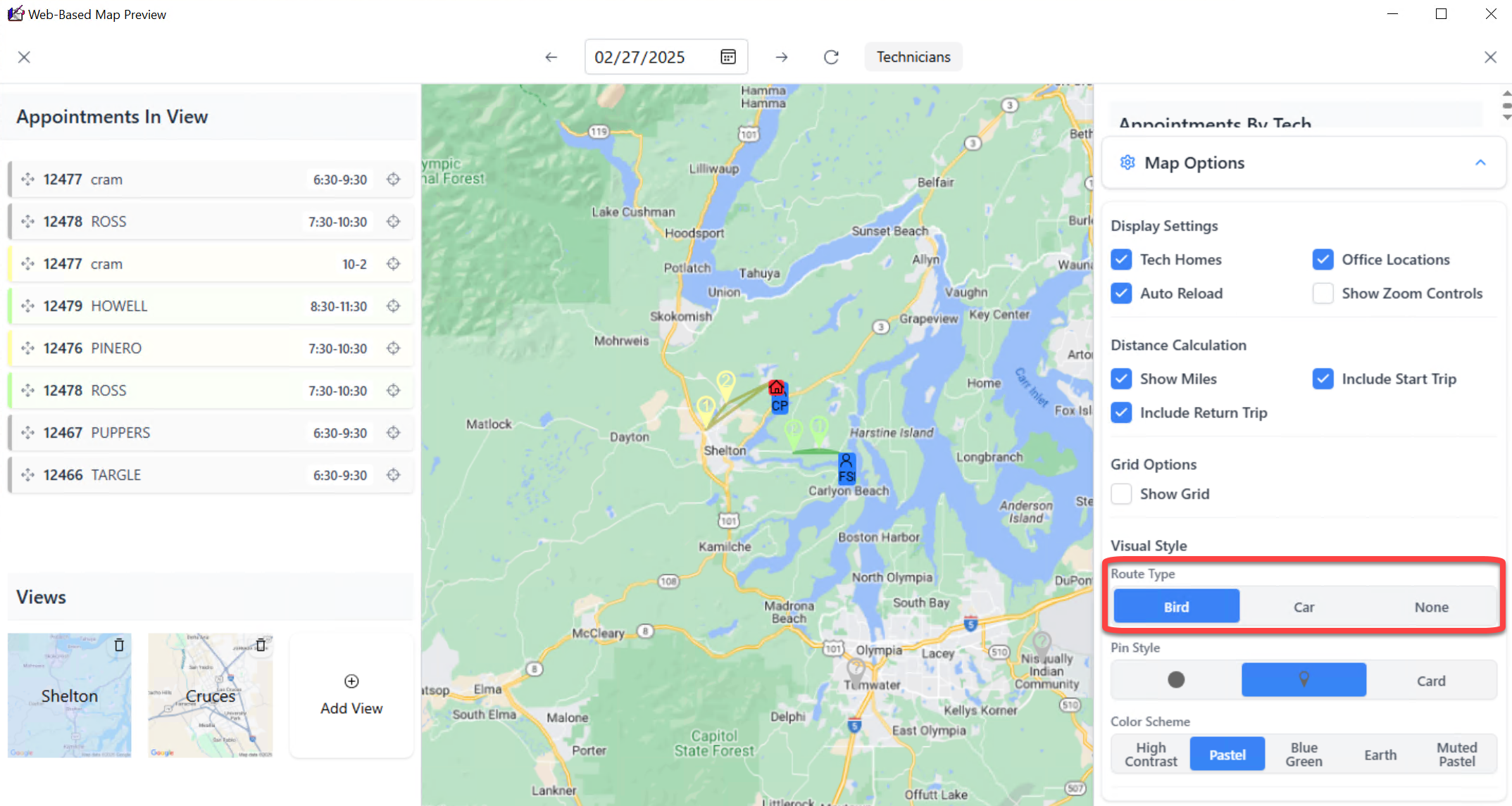Disable the Tech Homes checkbox
Image resolution: width=1512 pixels, height=806 pixels.
[1121, 260]
